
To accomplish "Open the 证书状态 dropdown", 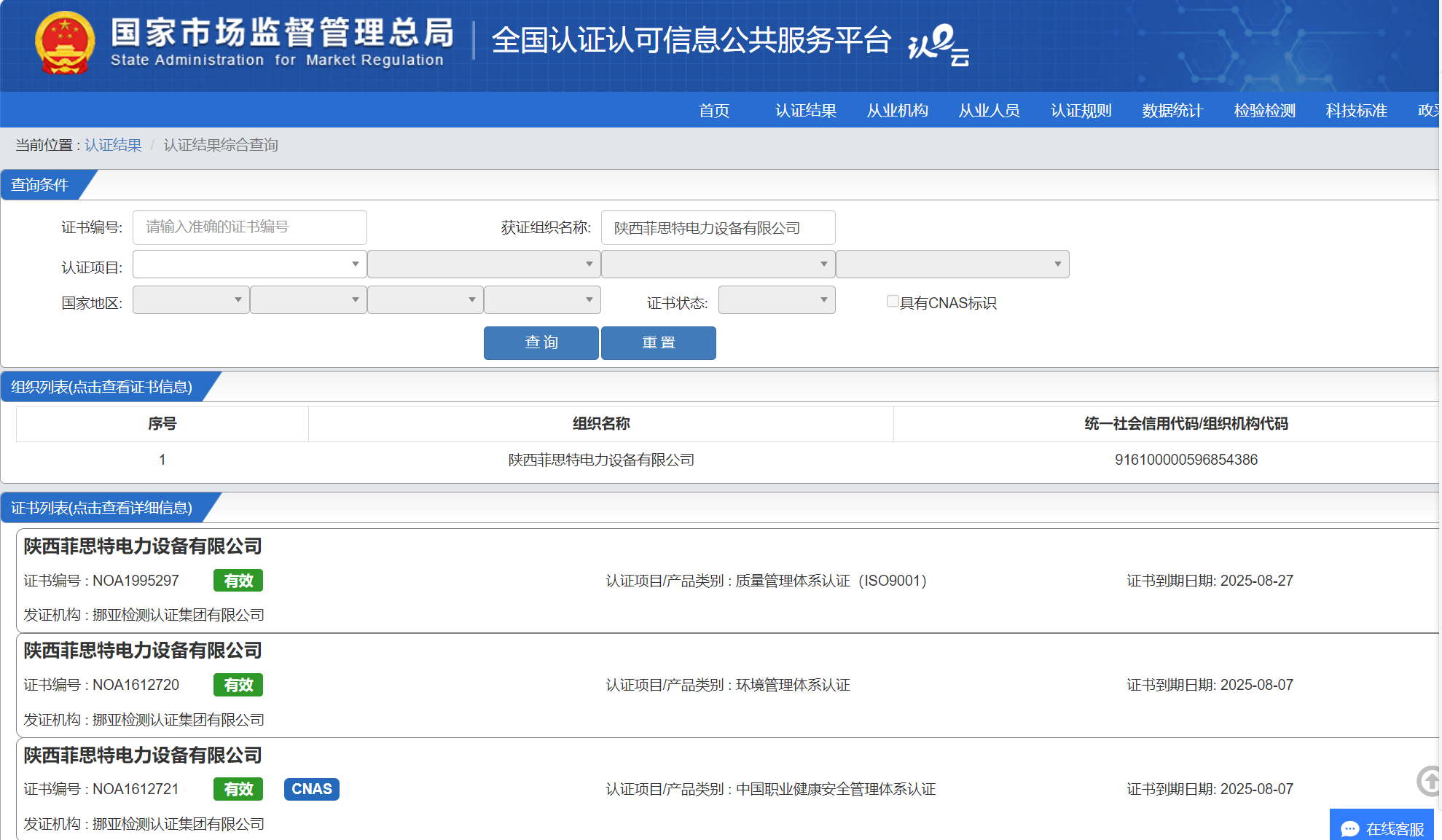I will tap(777, 299).
